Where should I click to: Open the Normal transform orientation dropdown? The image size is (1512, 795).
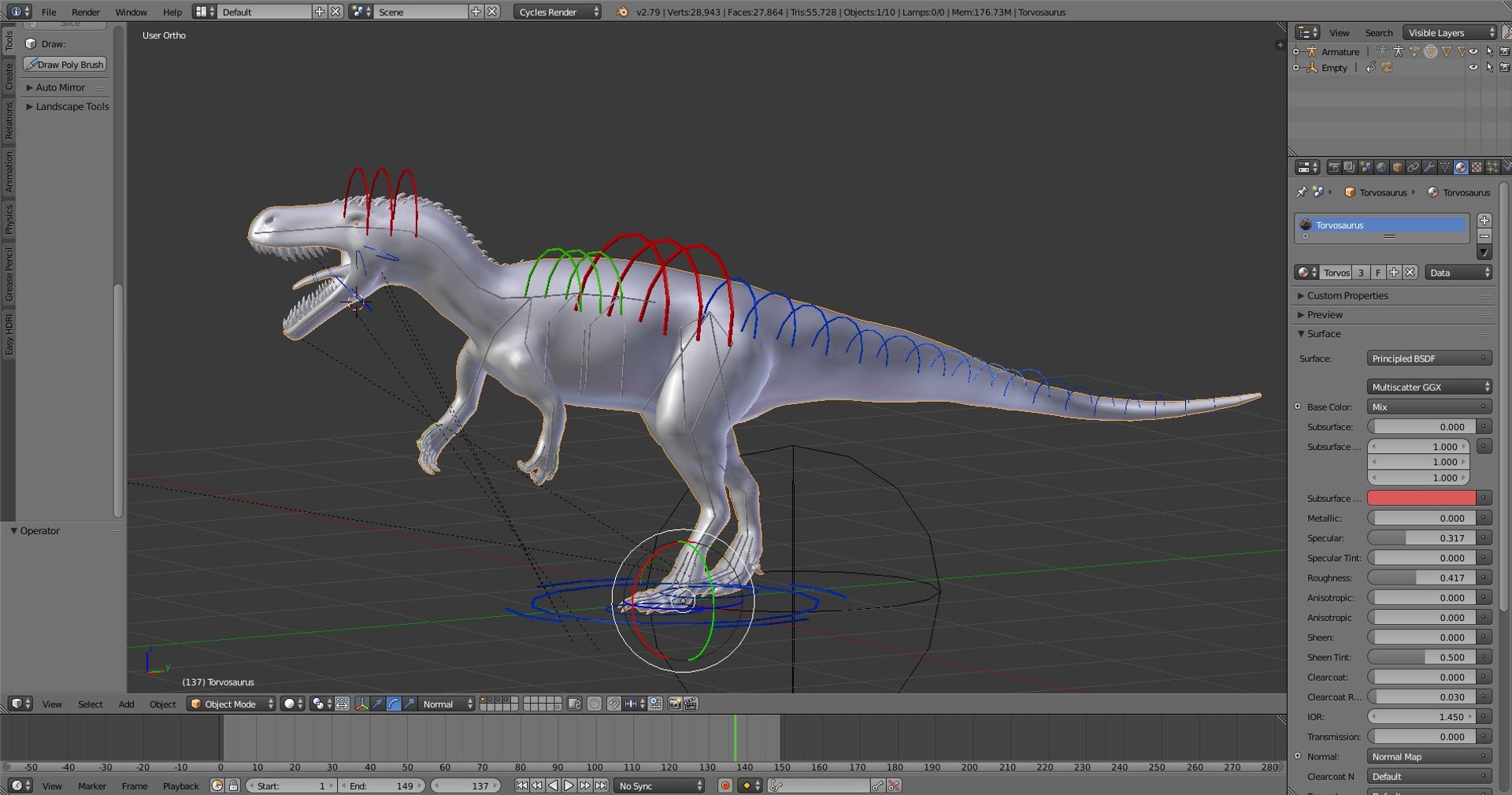click(x=447, y=704)
